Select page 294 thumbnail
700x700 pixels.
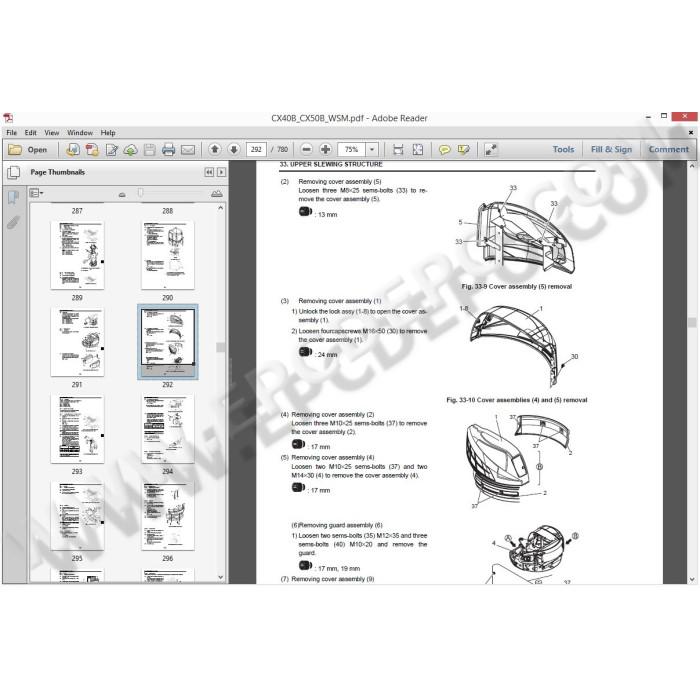point(168,429)
